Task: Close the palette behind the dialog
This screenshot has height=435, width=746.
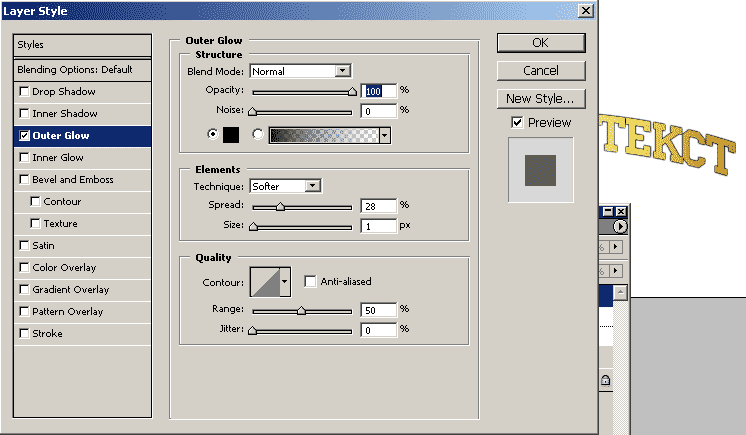Action: 621,211
